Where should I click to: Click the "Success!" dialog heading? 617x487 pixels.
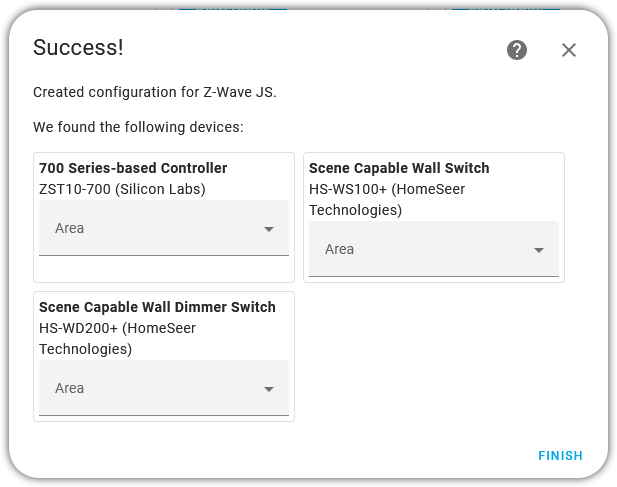point(78,48)
